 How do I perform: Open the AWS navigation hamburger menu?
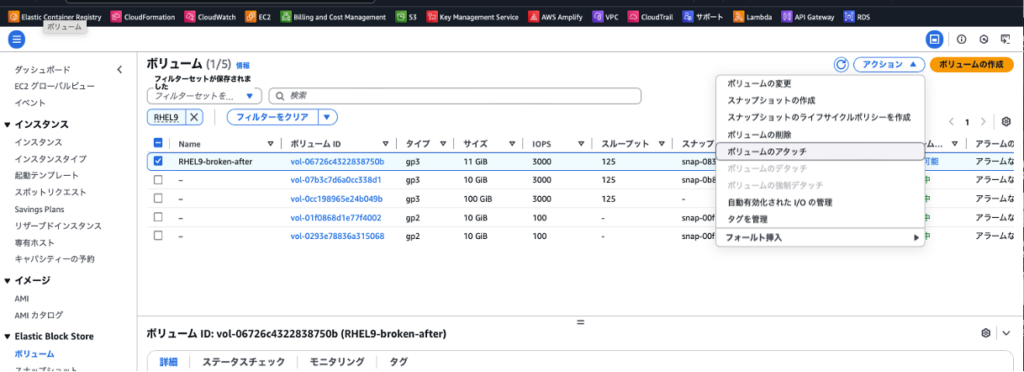[16, 40]
